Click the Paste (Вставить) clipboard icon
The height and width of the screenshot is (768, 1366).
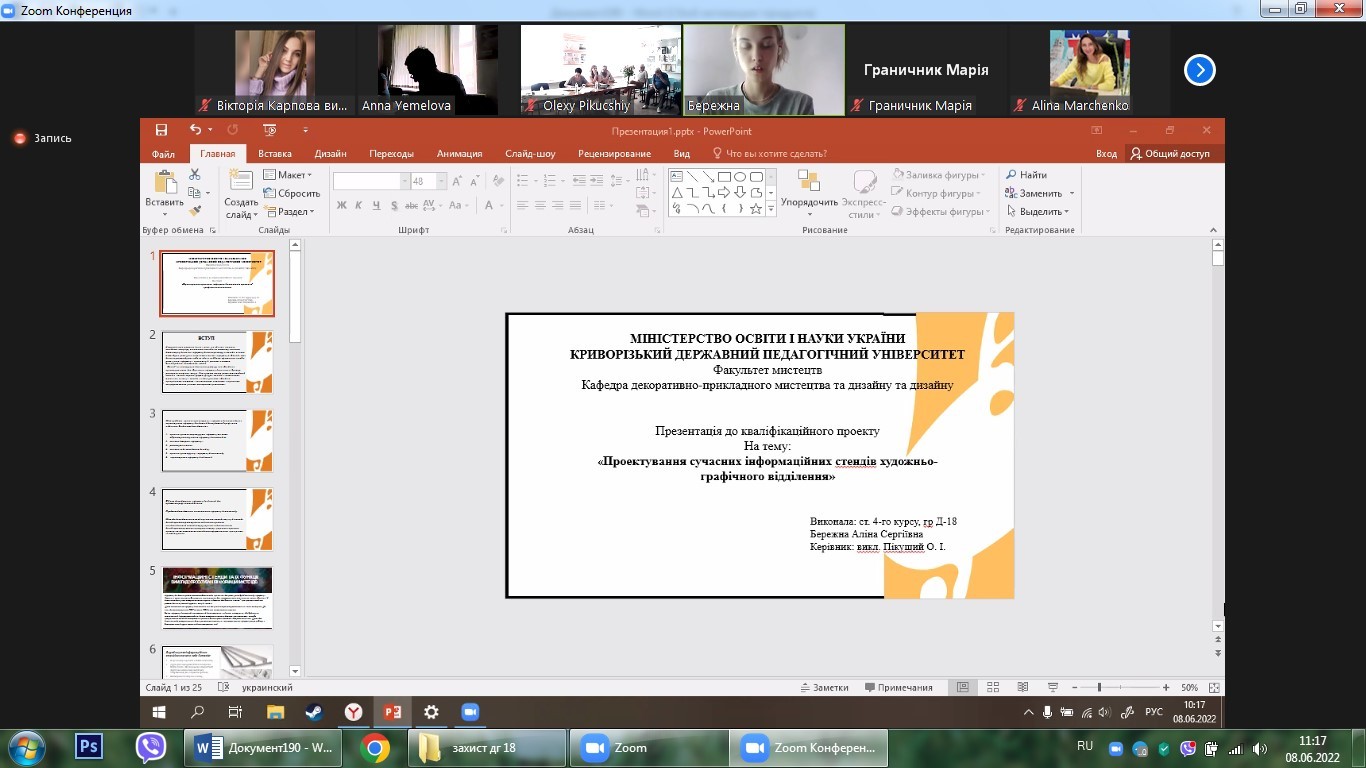pyautogui.click(x=164, y=183)
